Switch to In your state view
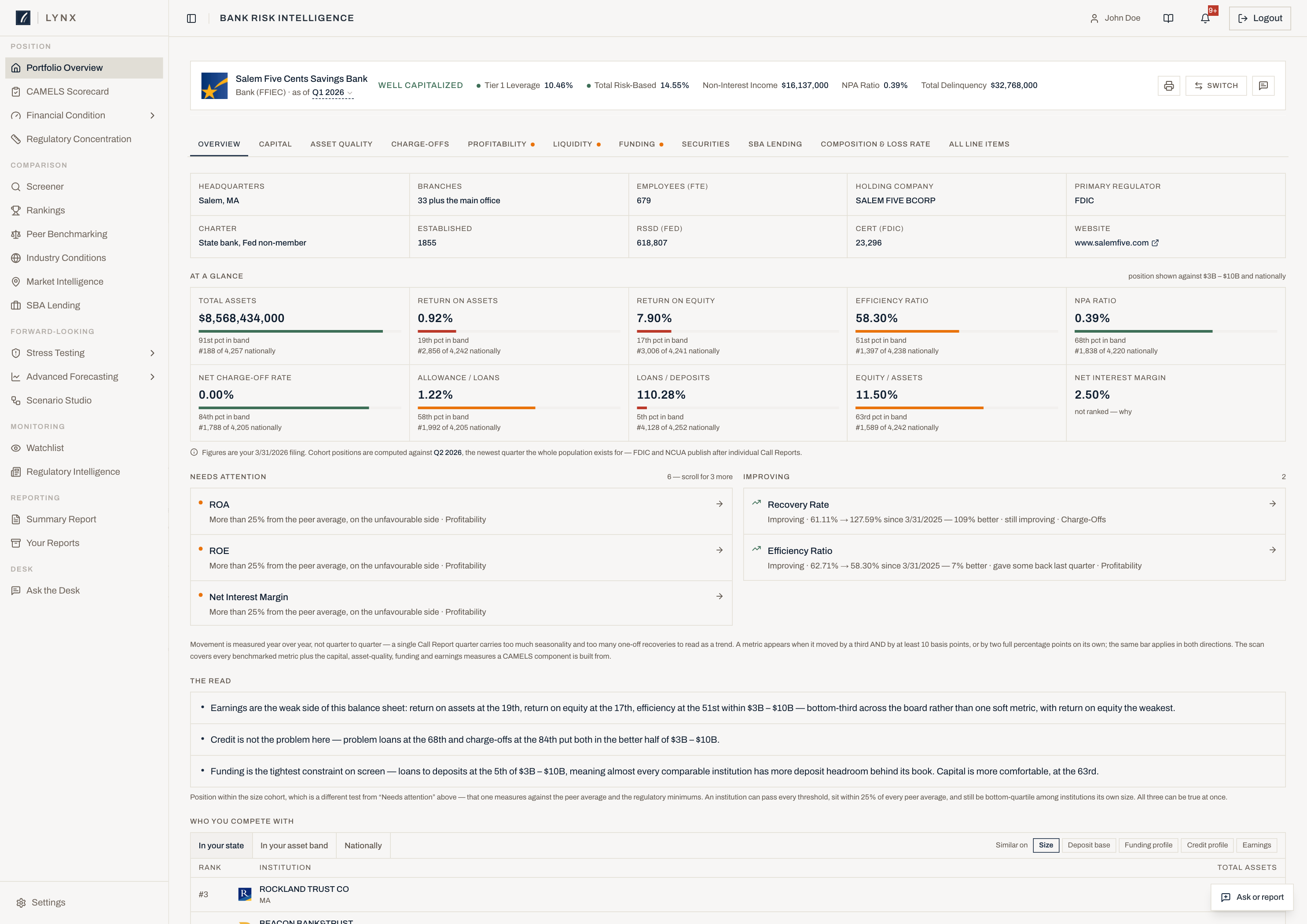The image size is (1307, 924). [221, 845]
